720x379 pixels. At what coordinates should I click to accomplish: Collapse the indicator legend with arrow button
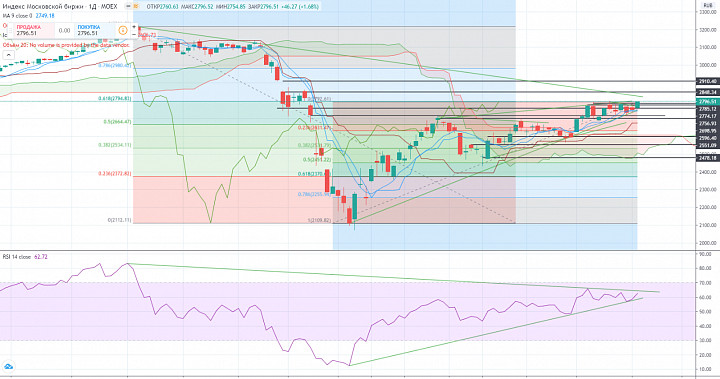[8, 55]
